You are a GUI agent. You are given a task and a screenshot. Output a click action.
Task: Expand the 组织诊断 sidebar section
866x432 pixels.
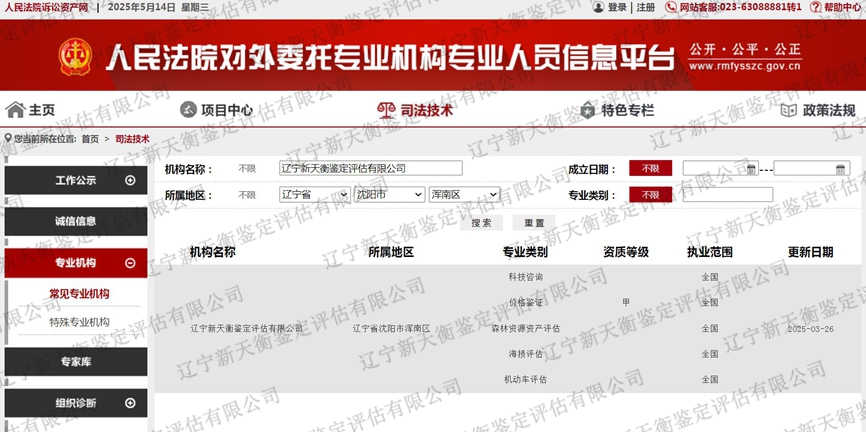(x=130, y=403)
